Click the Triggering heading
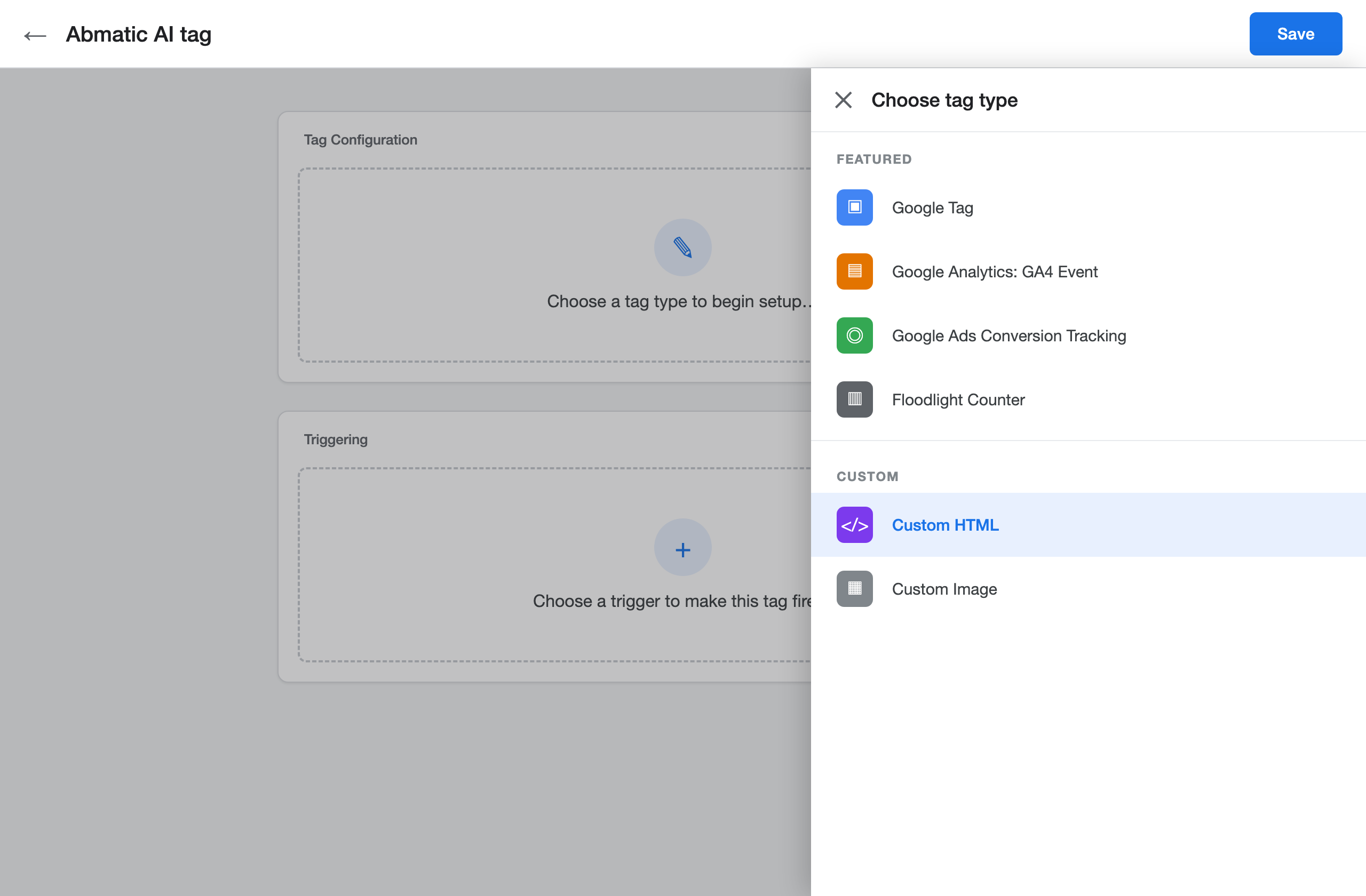This screenshot has height=896, width=1366. tap(336, 439)
